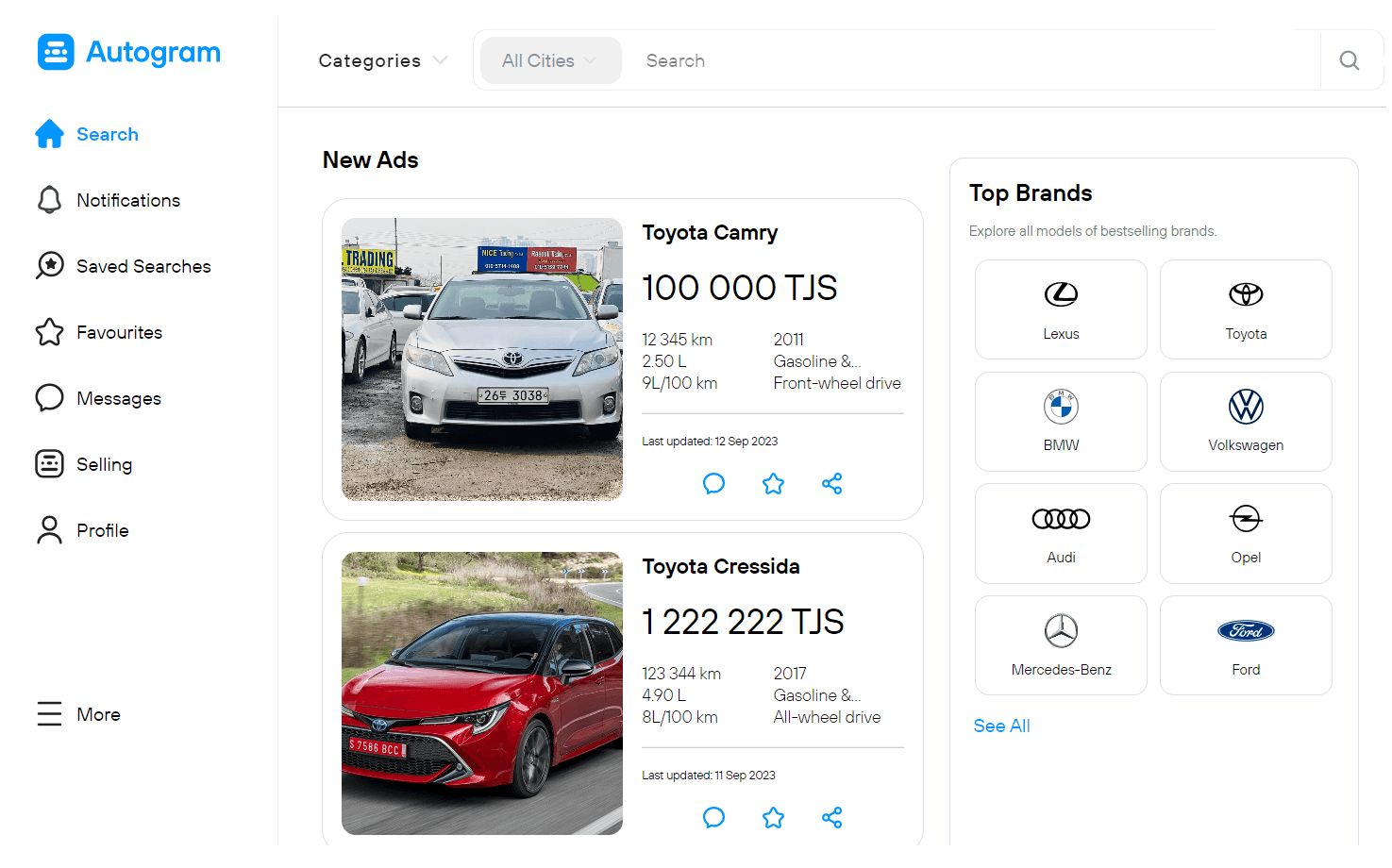This screenshot has width=1392, height=868.
Task: Open the Selling section
Action: click(x=105, y=464)
